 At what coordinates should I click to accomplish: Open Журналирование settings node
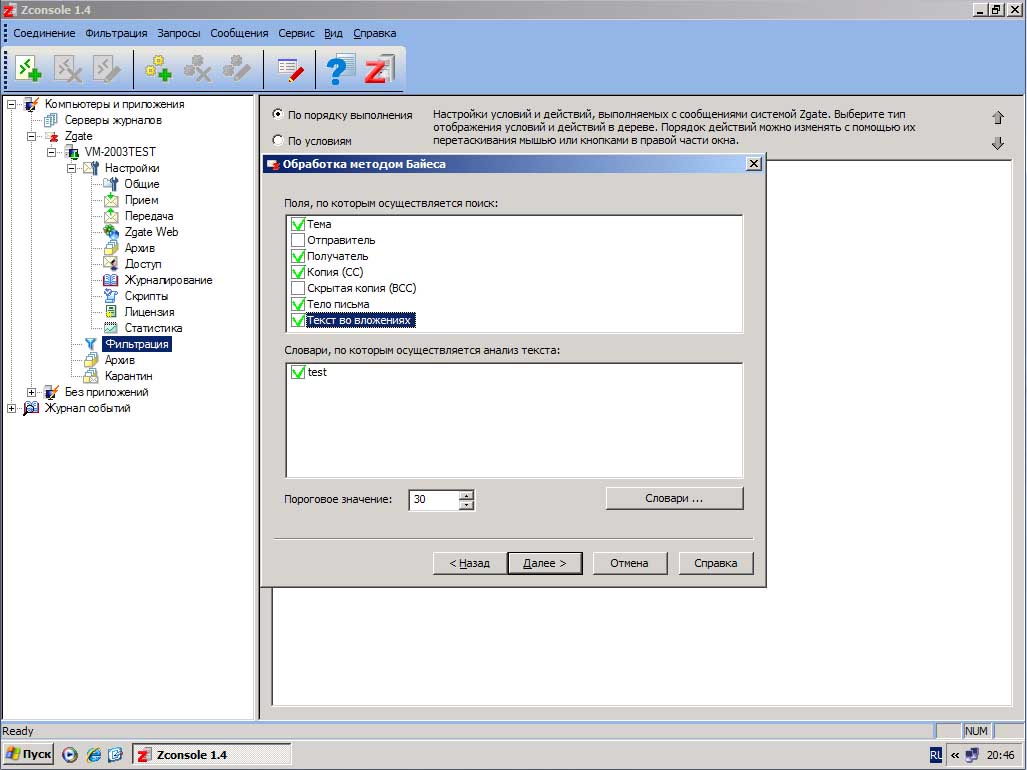(x=168, y=280)
